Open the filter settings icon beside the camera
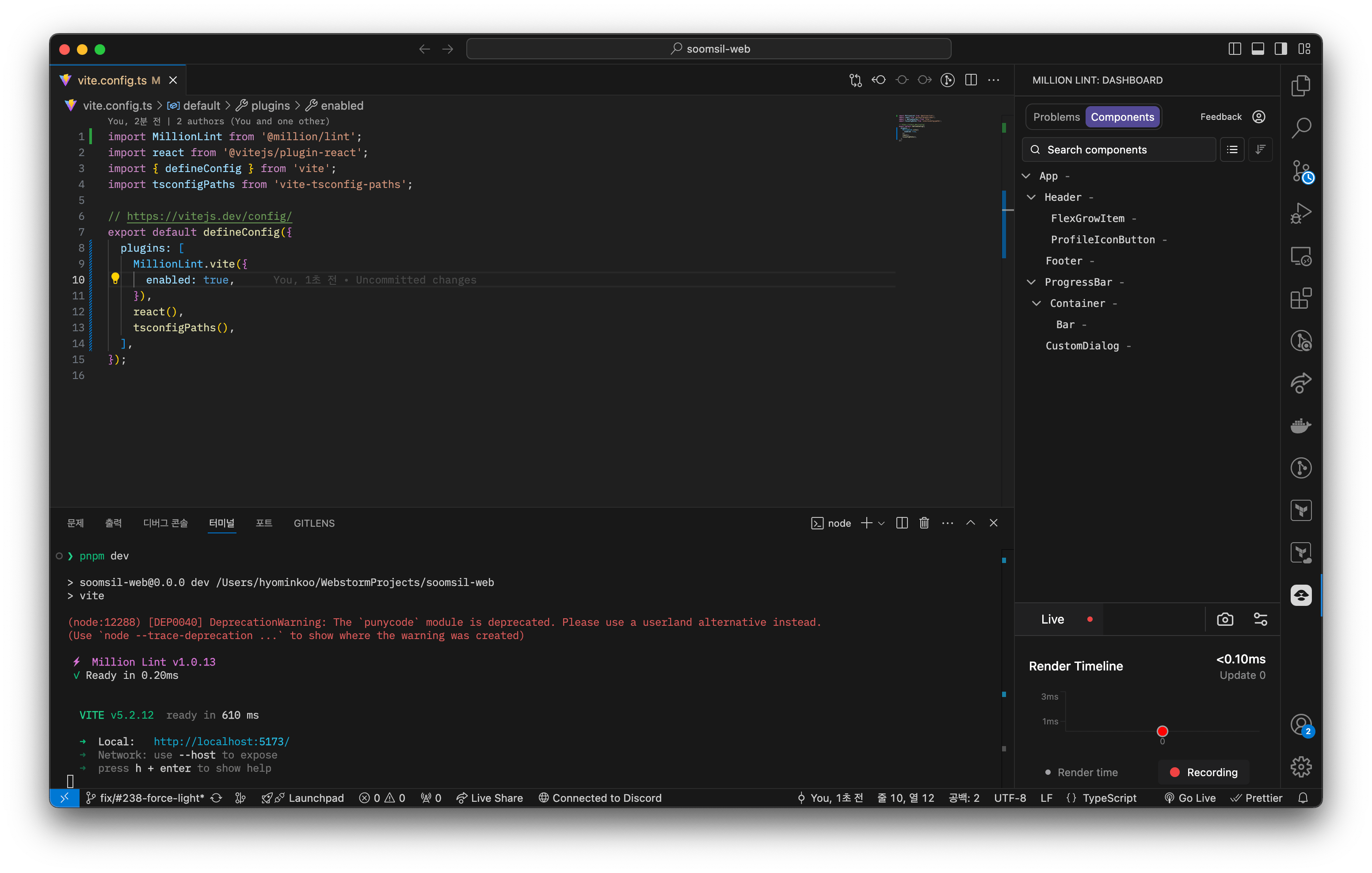 [x=1260, y=619]
